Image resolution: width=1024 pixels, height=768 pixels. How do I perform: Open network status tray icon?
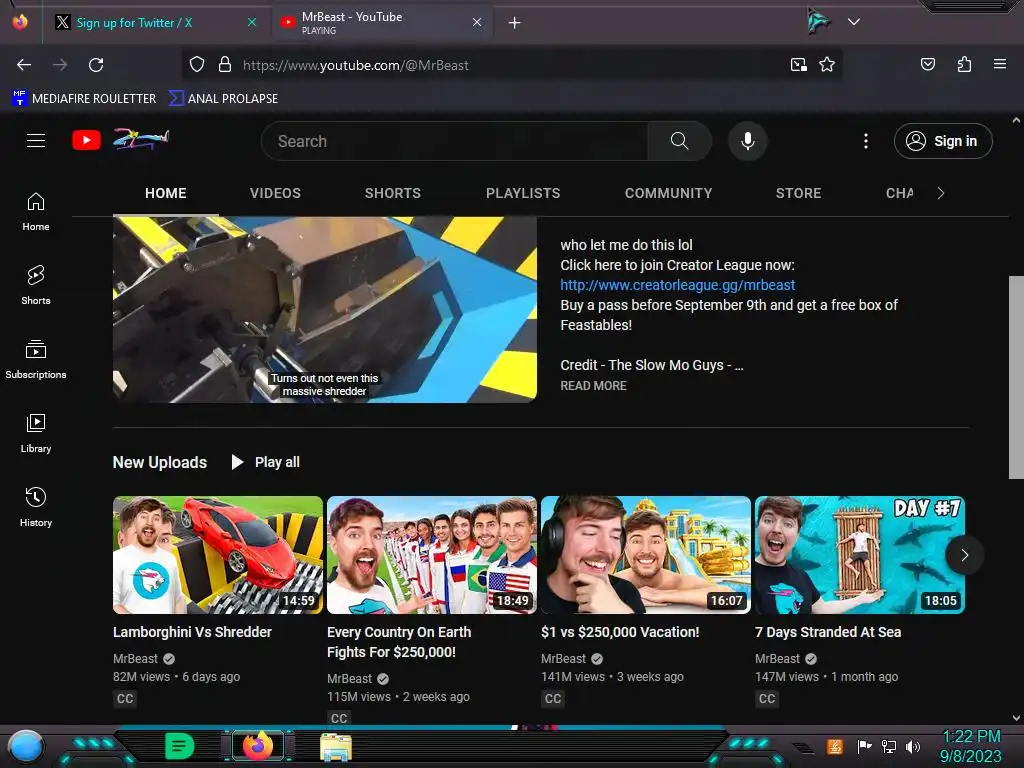click(x=888, y=746)
